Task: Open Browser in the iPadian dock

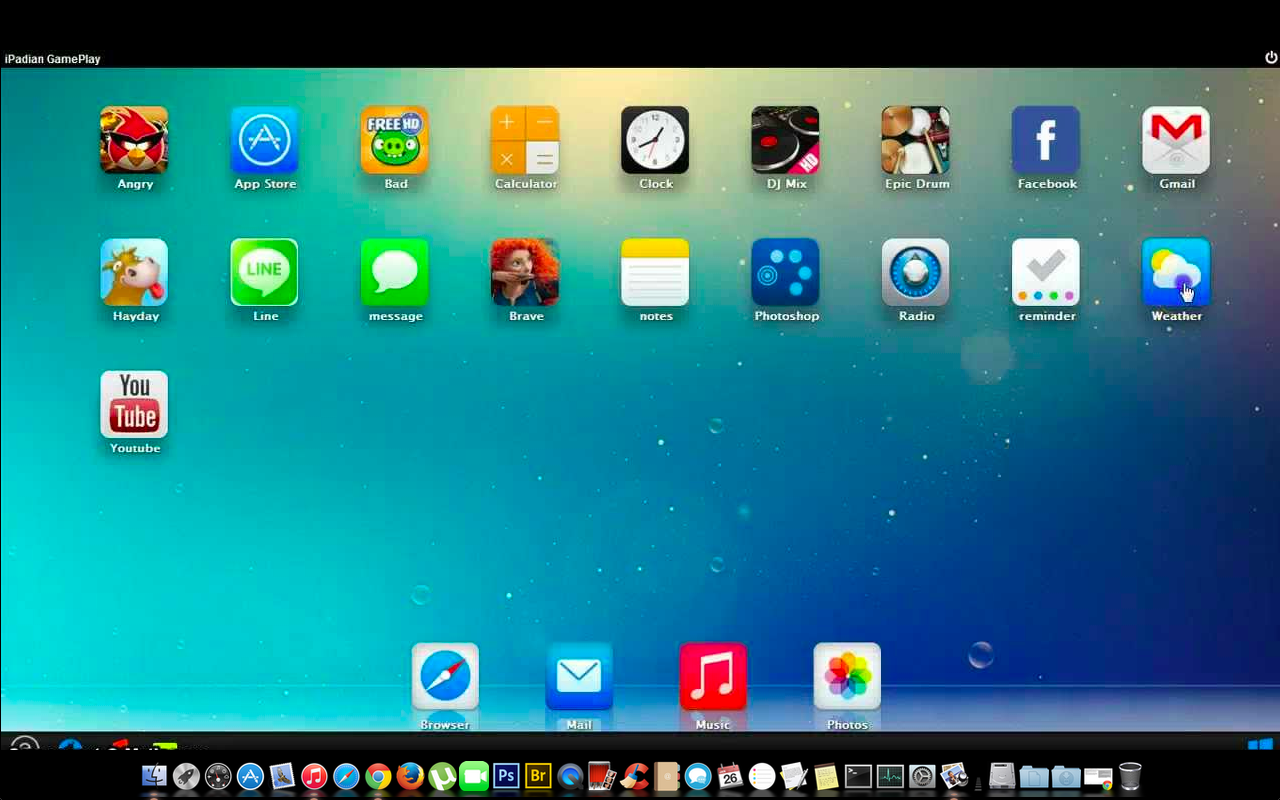Action: click(x=445, y=677)
